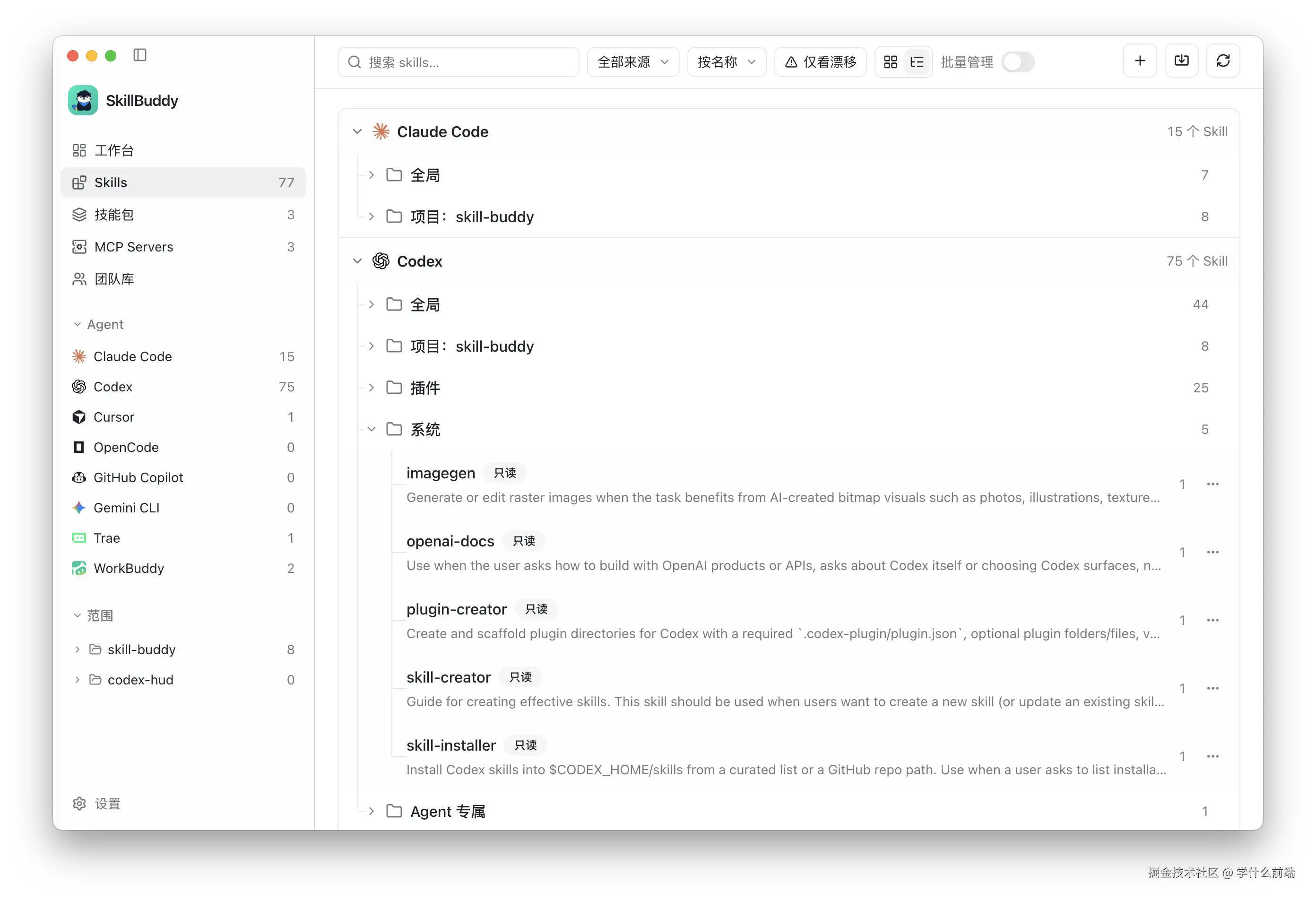Click the import skills icon button

pos(1182,61)
